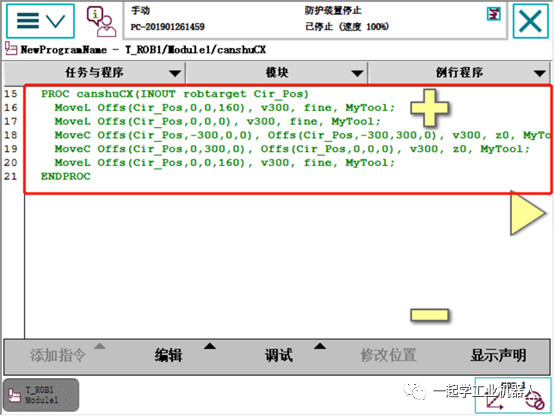Viewport: 554px width, 416px height.
Task: Select the ENDPROC line
Action: point(66,176)
